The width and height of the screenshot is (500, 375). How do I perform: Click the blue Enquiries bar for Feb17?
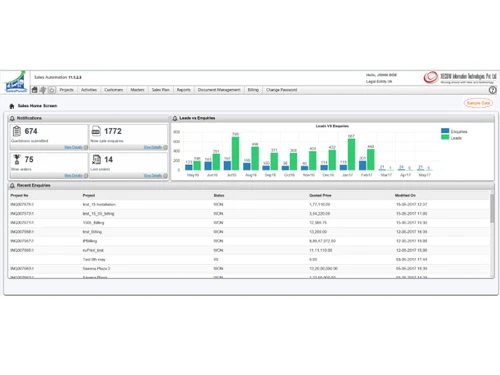(x=363, y=166)
